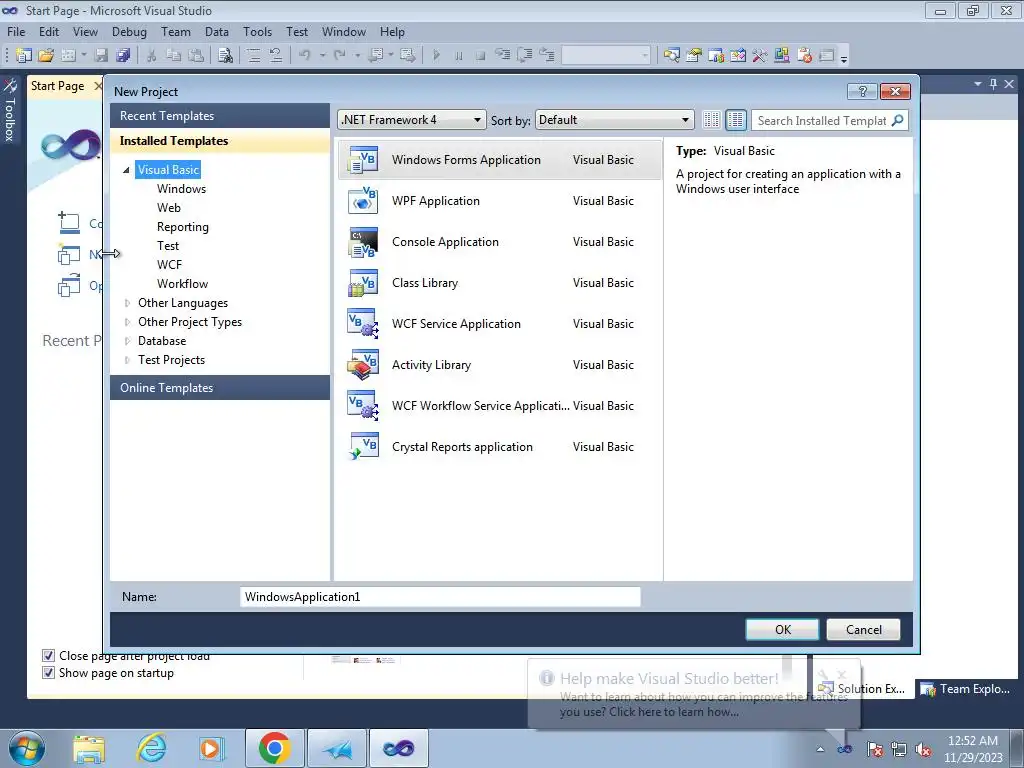Open Internet Explorer from the taskbar

coord(152,748)
